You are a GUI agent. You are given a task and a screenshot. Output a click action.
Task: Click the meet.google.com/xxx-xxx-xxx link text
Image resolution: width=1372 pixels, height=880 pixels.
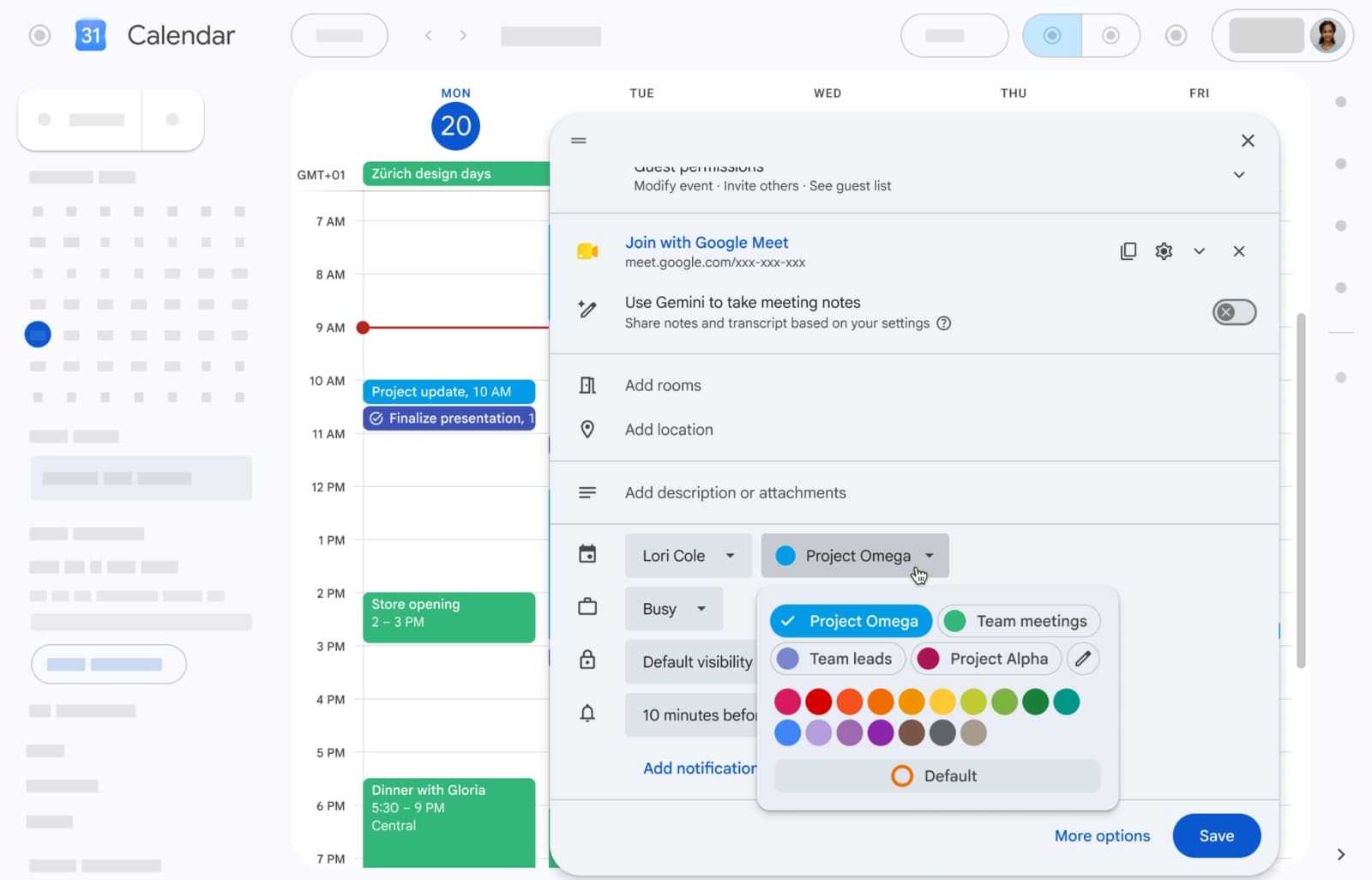[715, 262]
